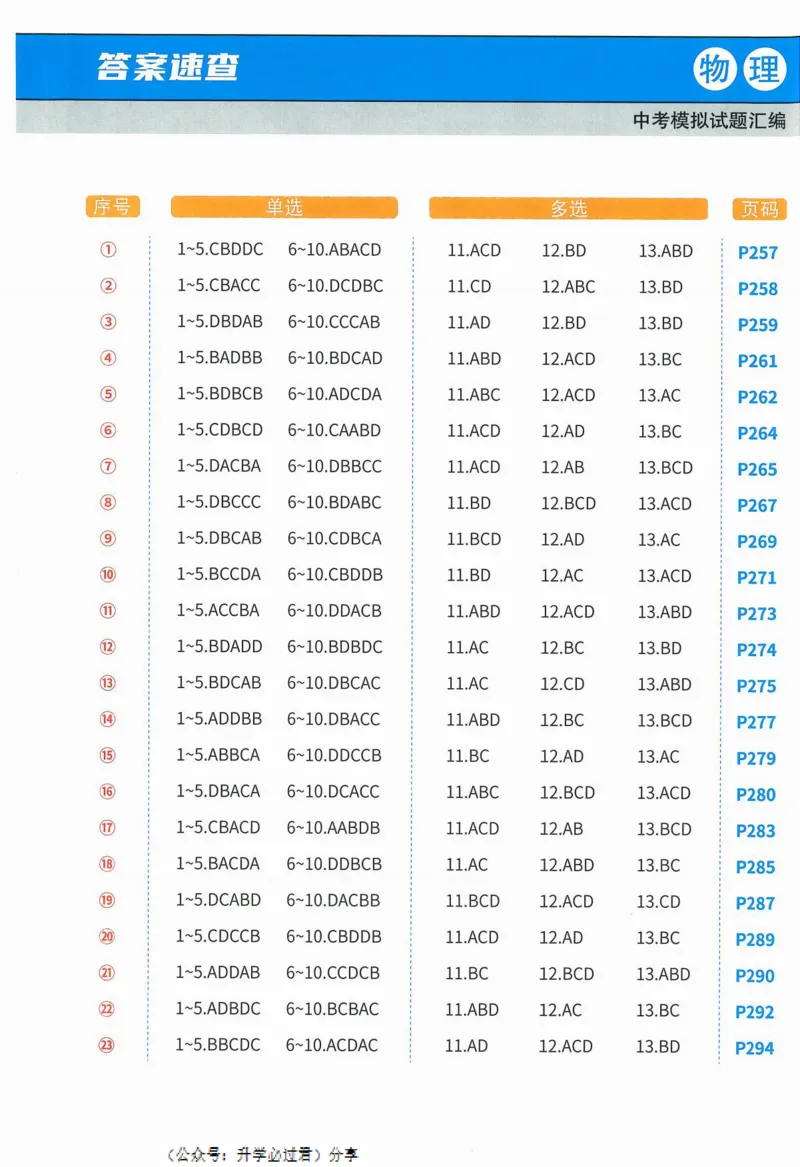Select the 单选 column header
Viewport: 800px width, 1167px height.
(284, 207)
